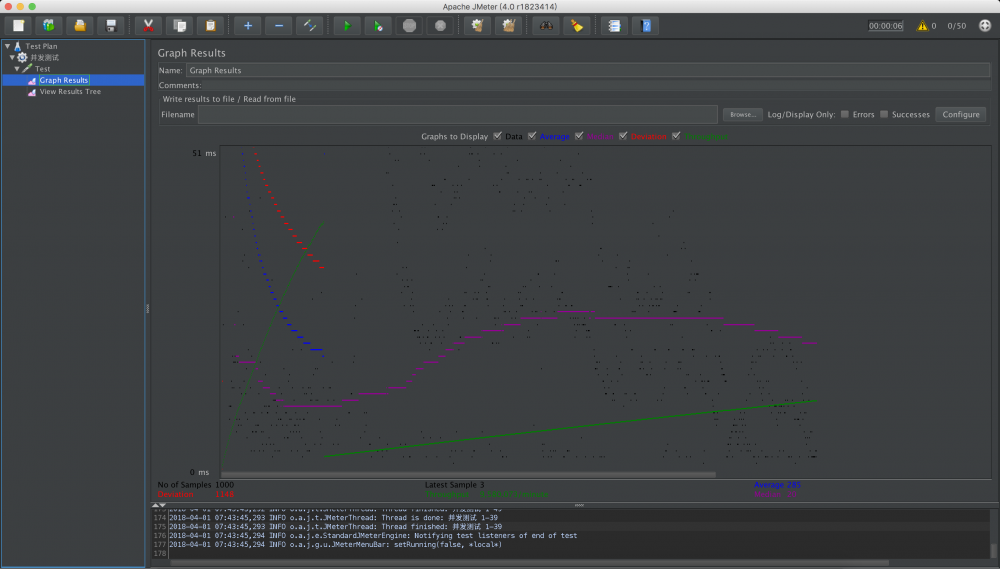Enable the Successes only checkbox
This screenshot has height=569, width=1000.
click(x=884, y=114)
